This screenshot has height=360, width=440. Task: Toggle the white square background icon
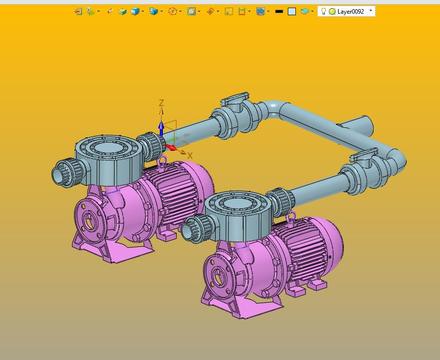click(x=292, y=12)
